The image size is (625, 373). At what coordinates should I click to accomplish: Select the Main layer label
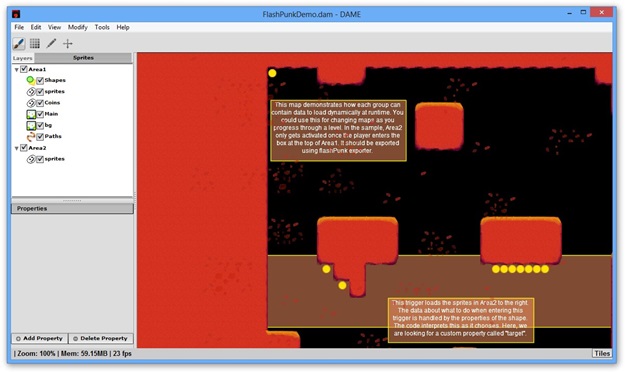[51, 114]
